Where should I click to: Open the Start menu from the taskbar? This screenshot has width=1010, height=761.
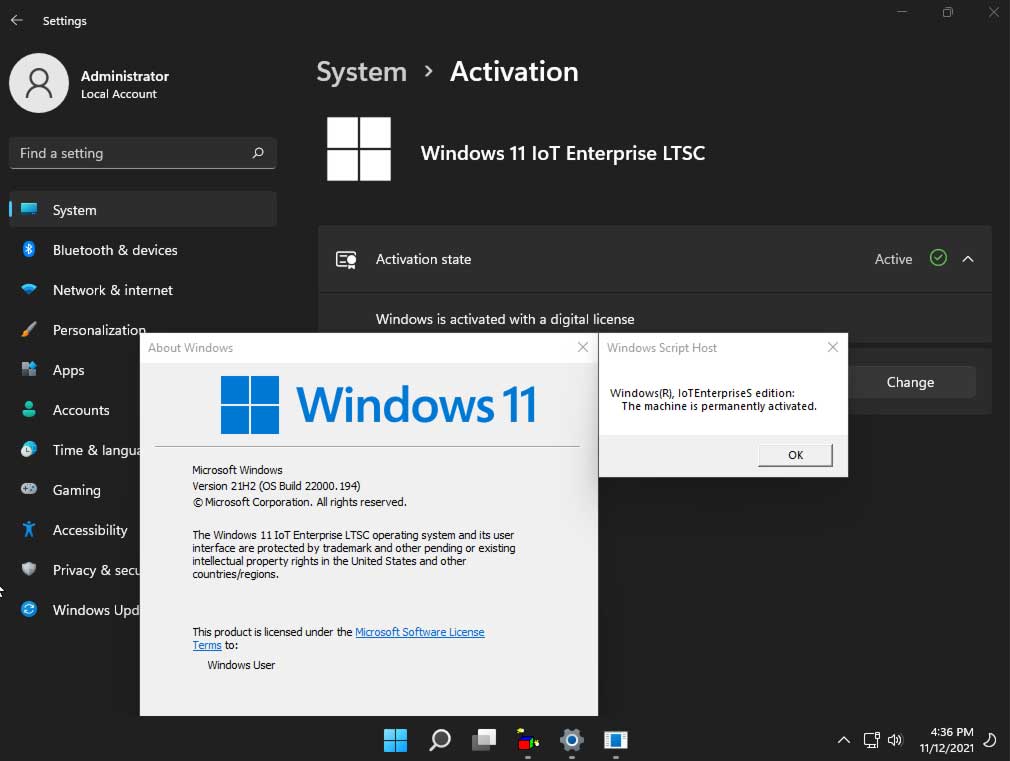pos(395,740)
